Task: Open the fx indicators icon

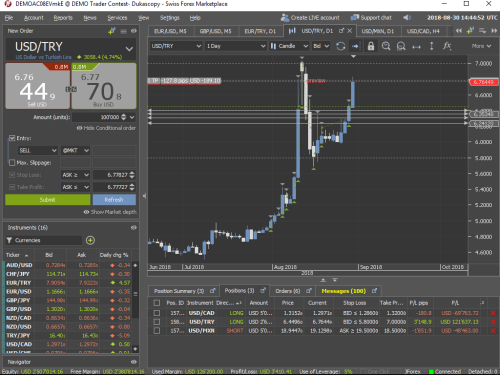Action: coord(447,46)
